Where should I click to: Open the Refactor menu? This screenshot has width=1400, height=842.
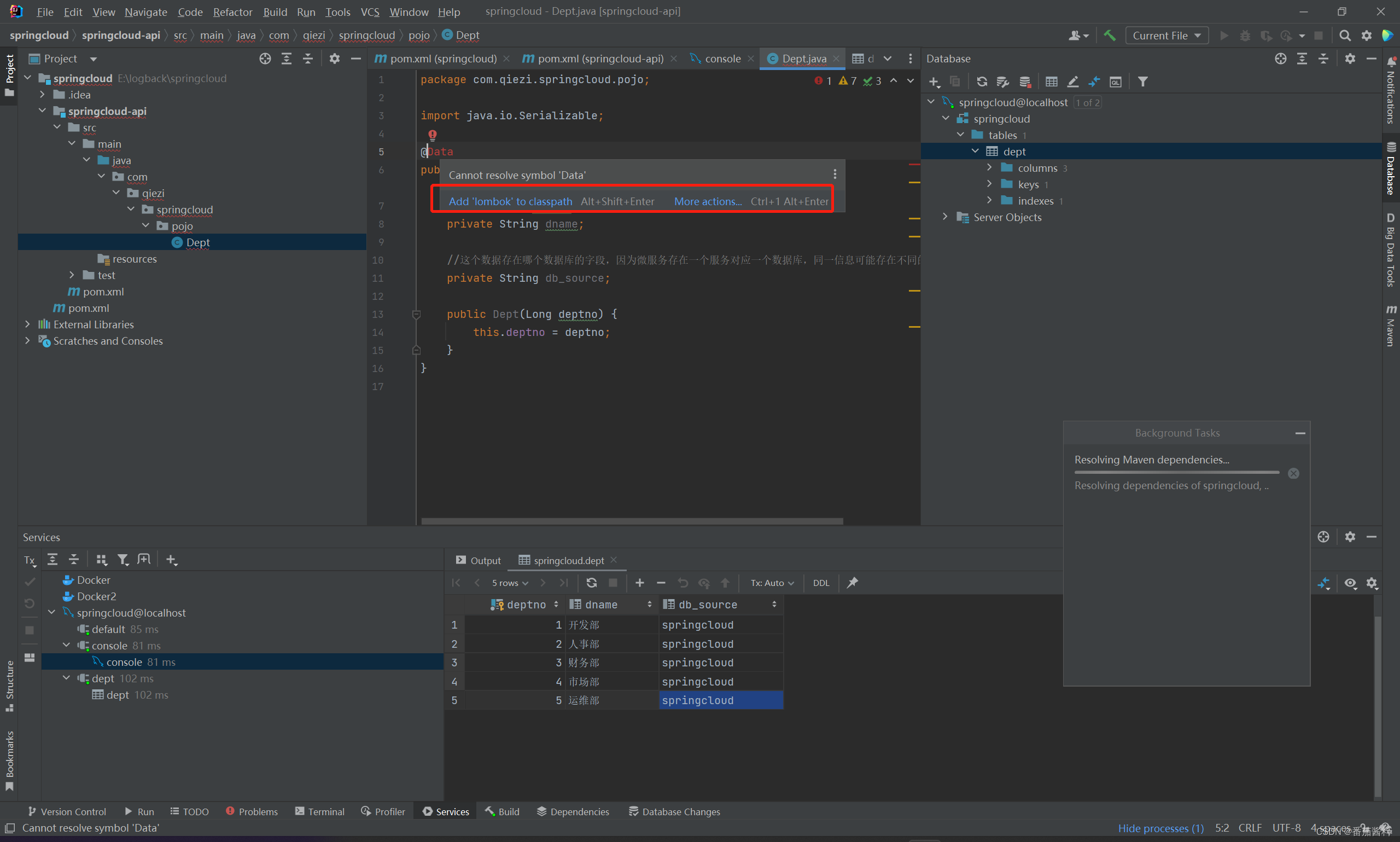[232, 12]
